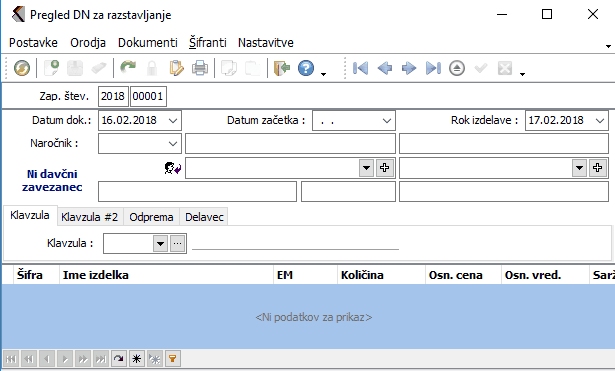Open the Dokumenti menu

tap(148, 42)
